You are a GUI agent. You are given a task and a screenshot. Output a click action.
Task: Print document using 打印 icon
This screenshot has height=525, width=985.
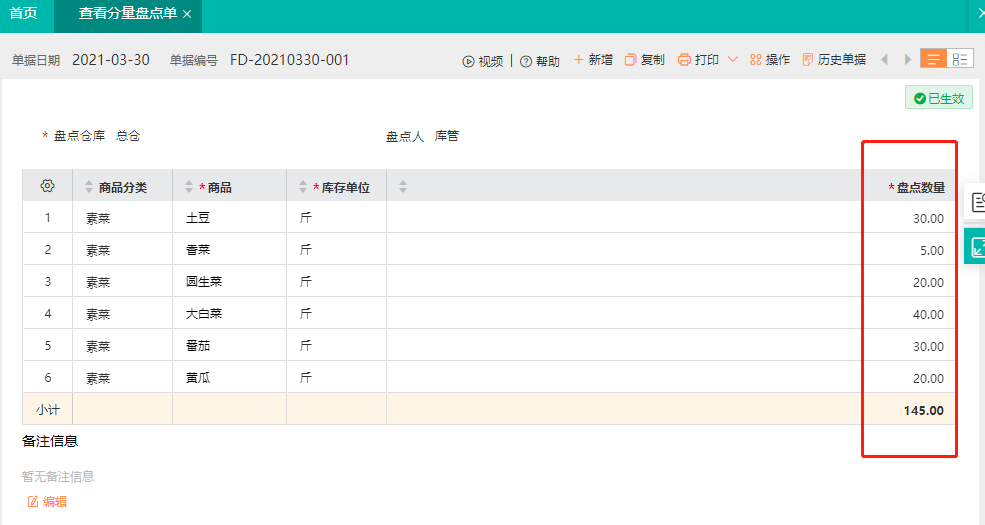684,60
